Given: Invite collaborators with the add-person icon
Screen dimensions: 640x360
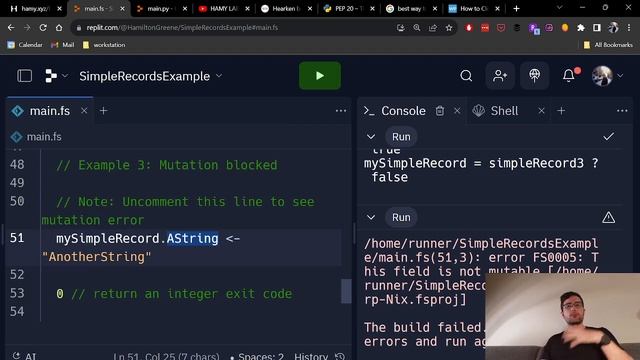Looking at the screenshot, I should click(x=500, y=76).
